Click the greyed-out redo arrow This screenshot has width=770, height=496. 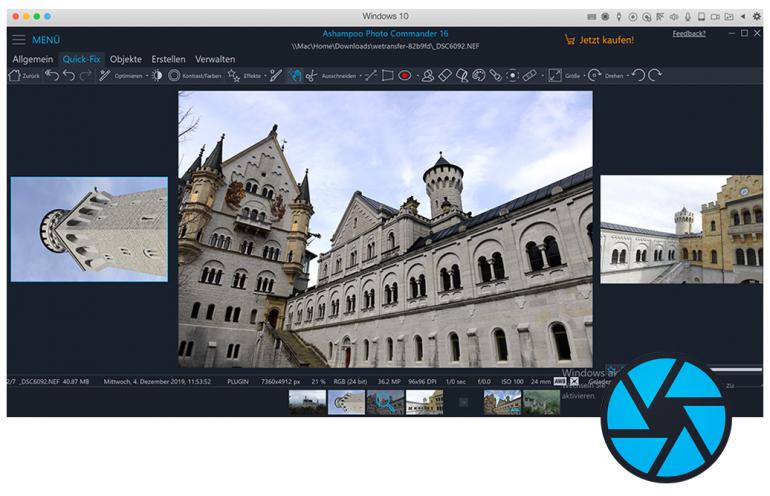[86, 76]
